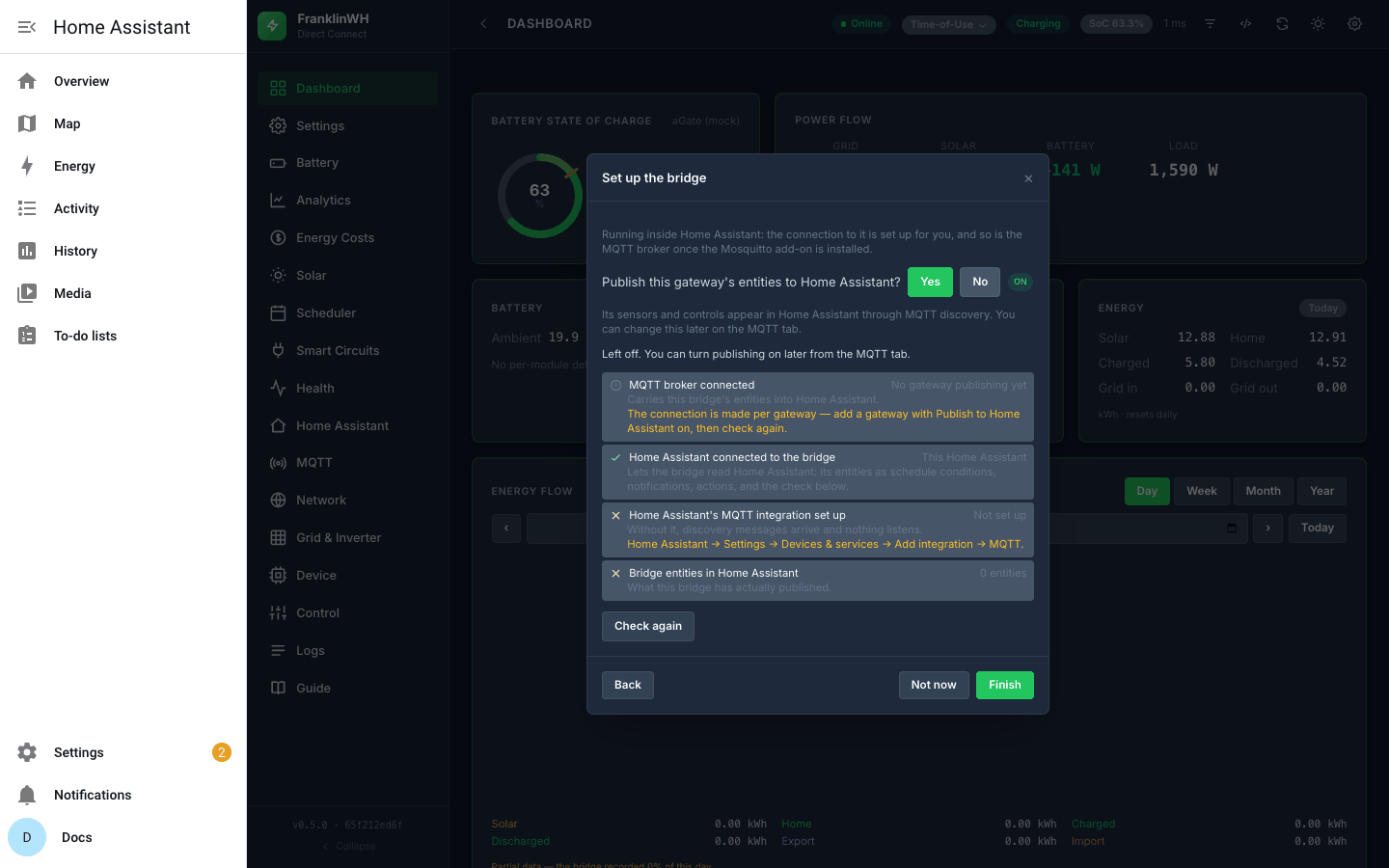Click the filter lines icon in top bar
1389x868 pixels.
pos(1210,24)
